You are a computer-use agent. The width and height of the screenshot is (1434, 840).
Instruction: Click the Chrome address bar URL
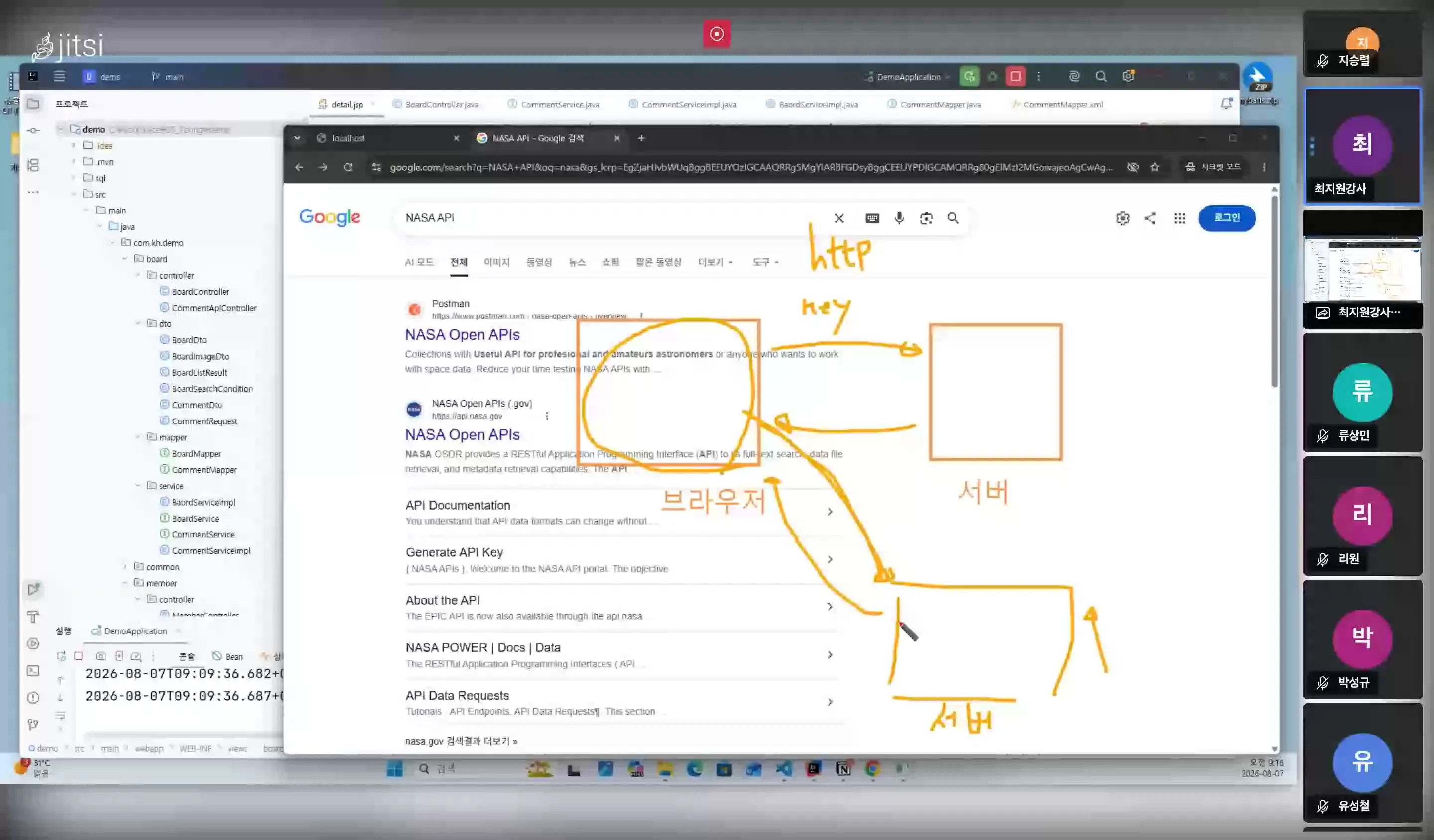point(751,167)
